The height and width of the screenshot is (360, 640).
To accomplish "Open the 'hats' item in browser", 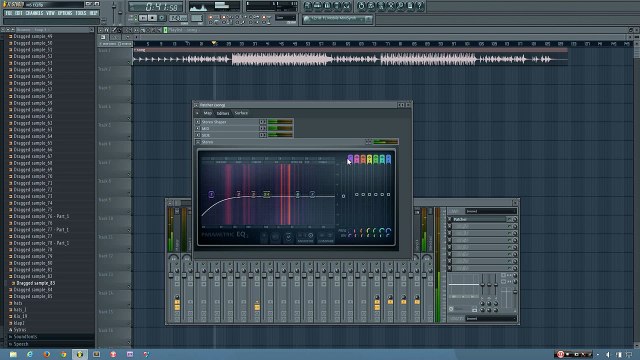I will tap(18, 303).
